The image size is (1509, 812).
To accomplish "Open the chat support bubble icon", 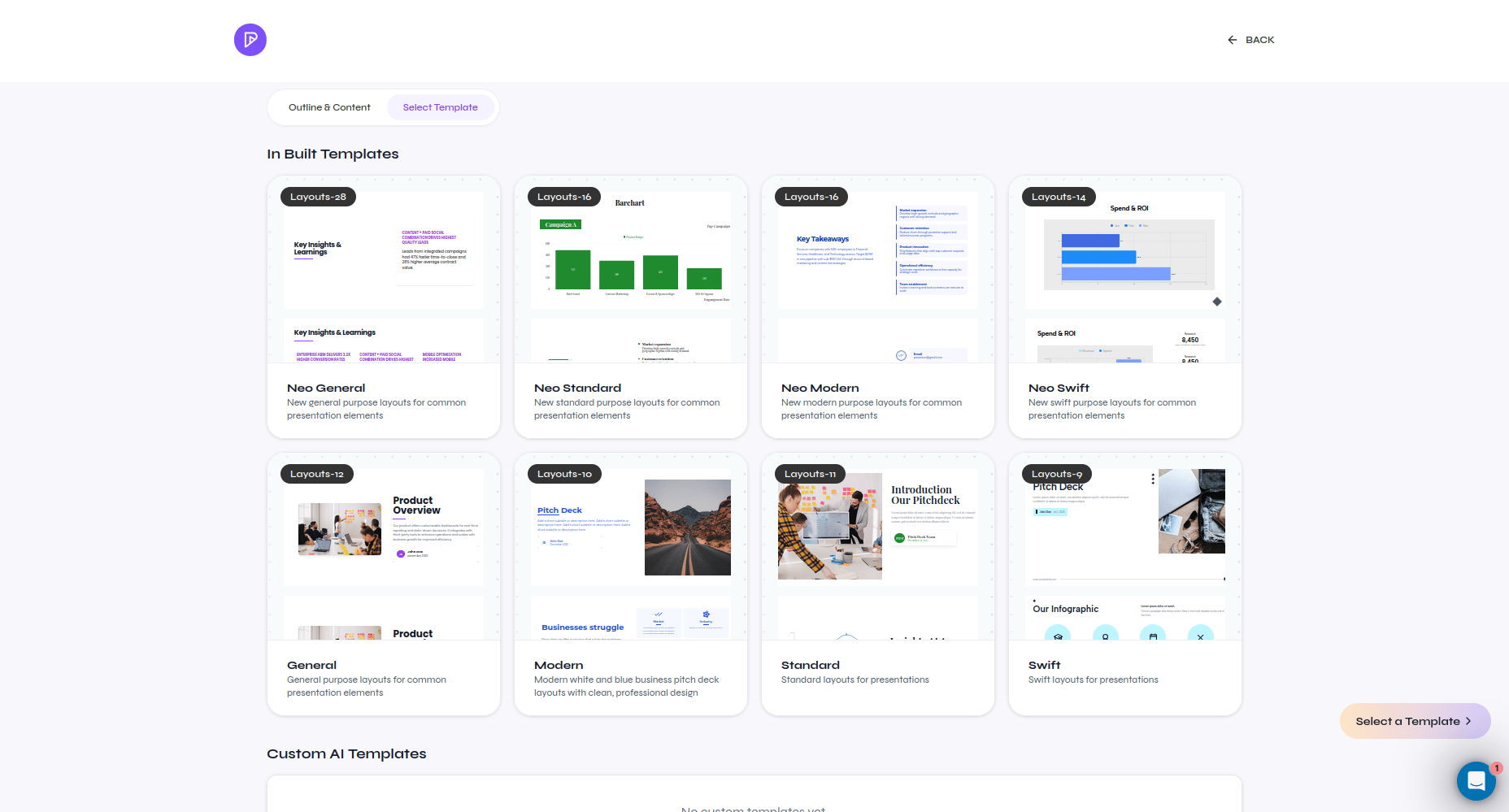I will [1476, 781].
